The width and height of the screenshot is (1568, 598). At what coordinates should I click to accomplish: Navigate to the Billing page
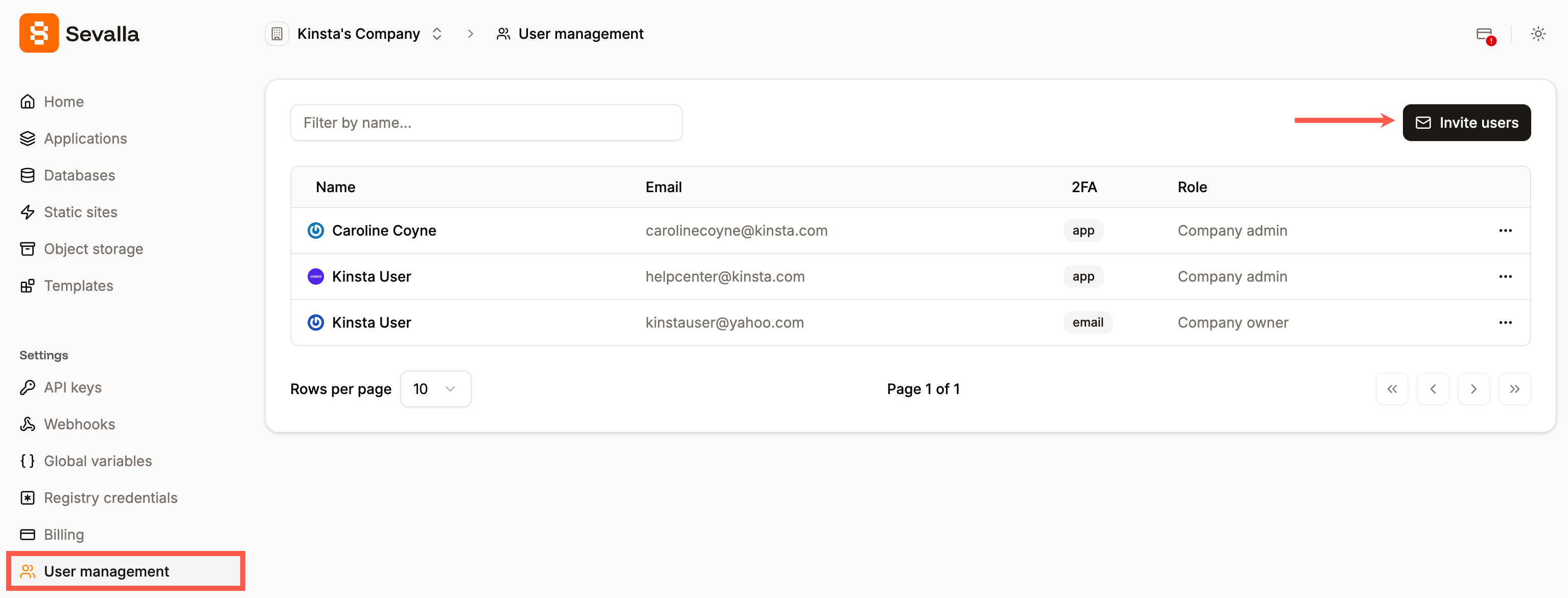[63, 534]
